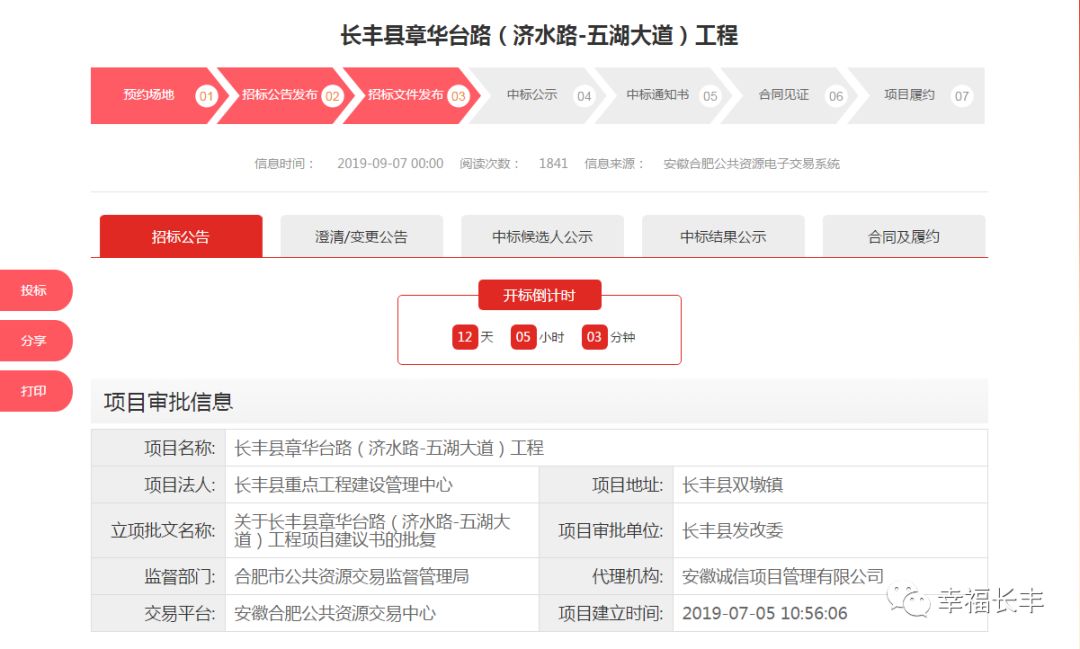Click the 项目名称 value cell
1080x649 pixels.
[606, 448]
